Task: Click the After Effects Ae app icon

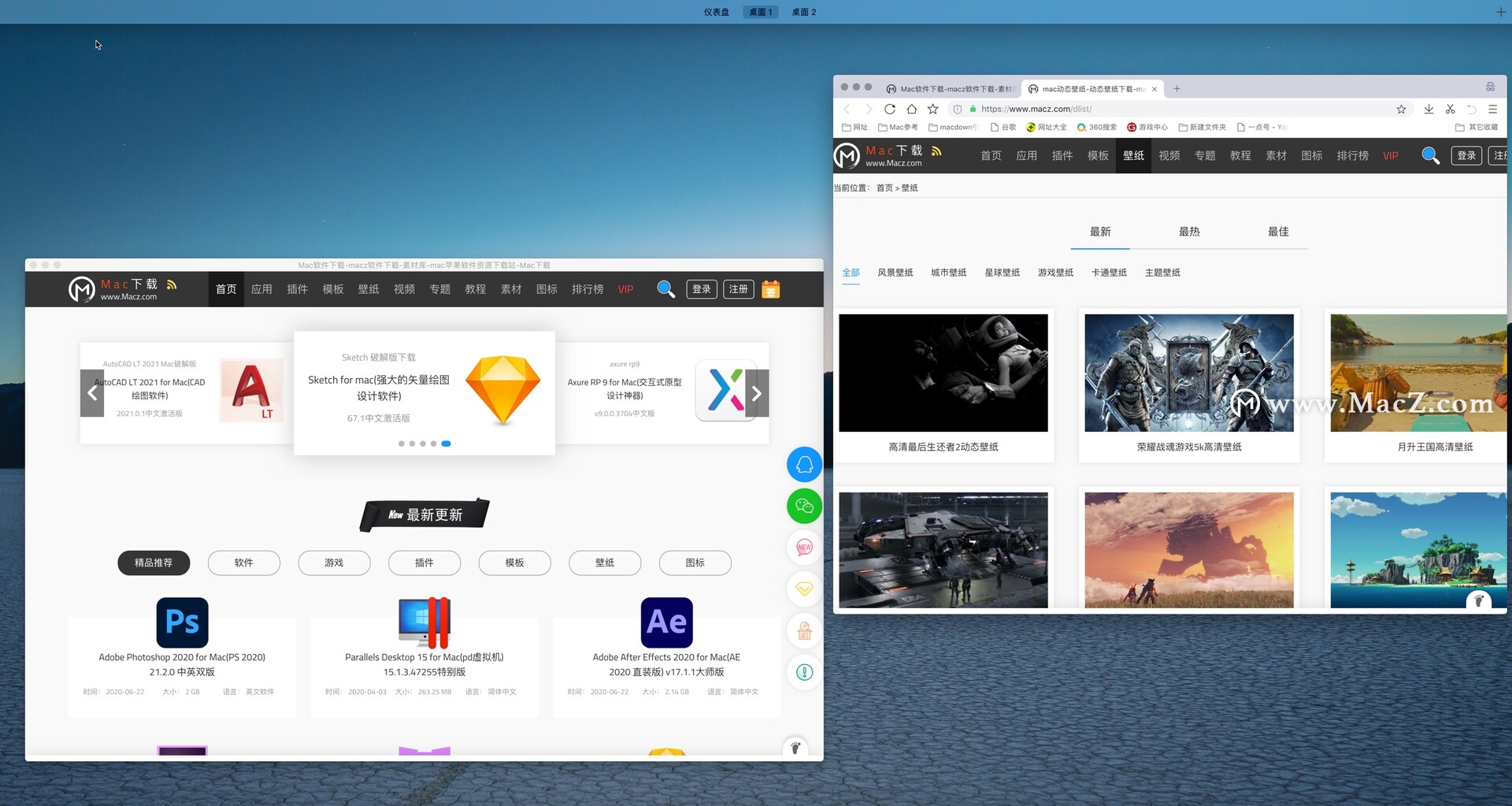Action: point(667,622)
